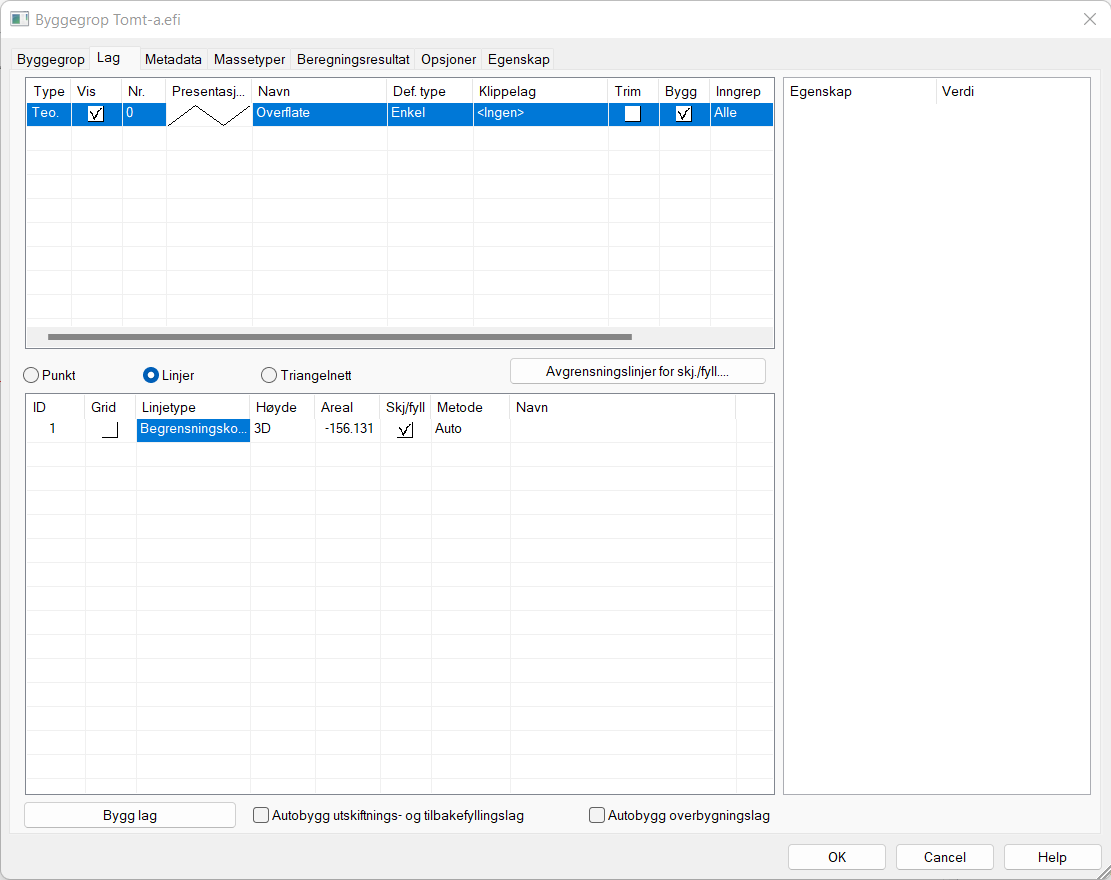Click the app icon in title bar
The image size is (1111, 880).
coord(19,19)
